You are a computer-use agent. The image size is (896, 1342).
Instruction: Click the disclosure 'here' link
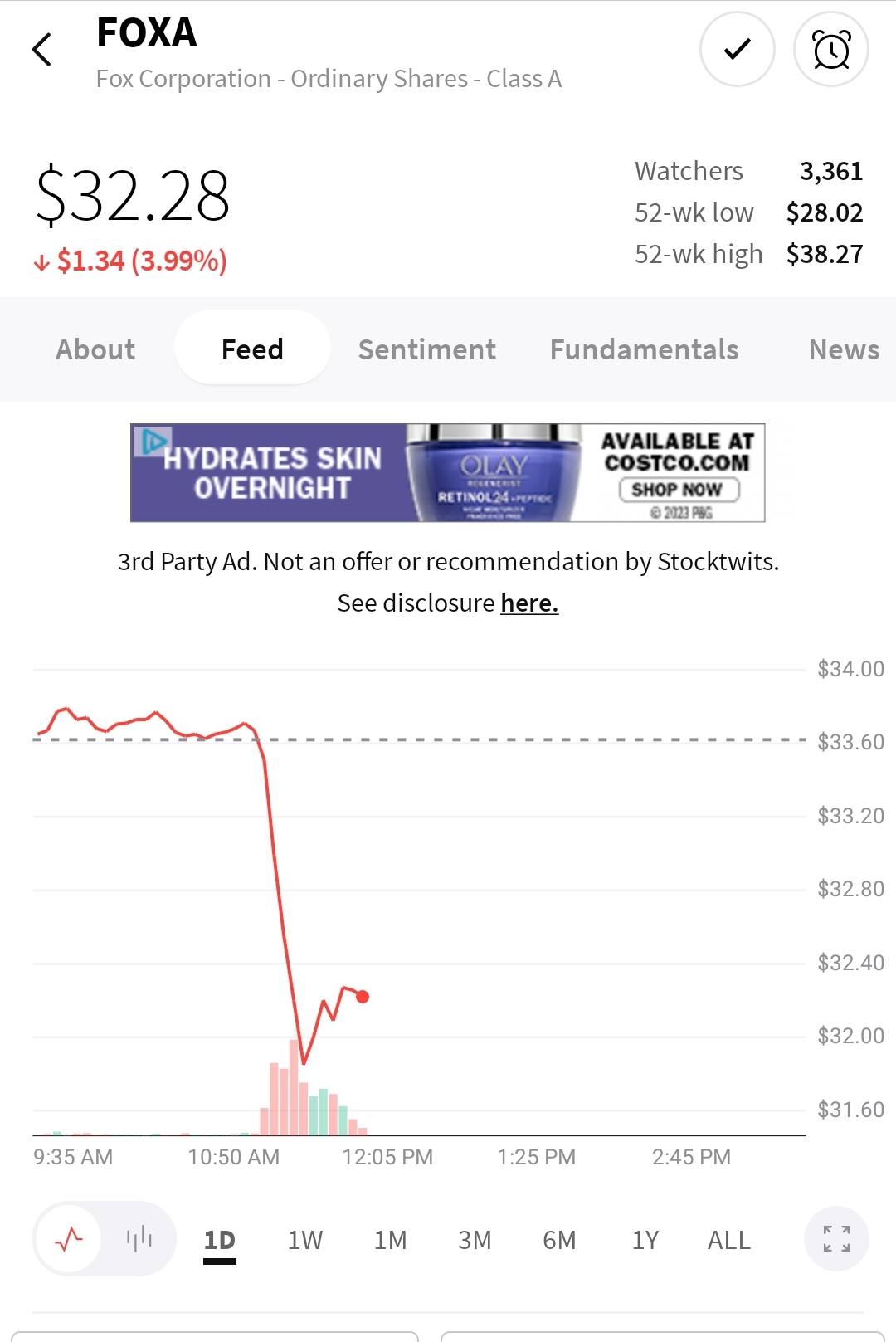(x=529, y=603)
